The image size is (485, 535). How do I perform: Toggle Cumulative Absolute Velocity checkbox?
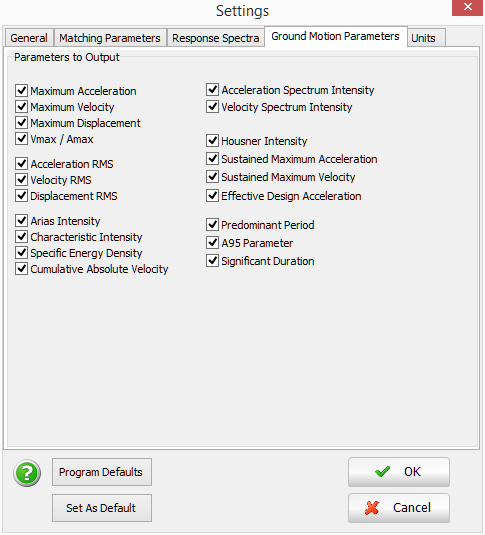pos(22,269)
